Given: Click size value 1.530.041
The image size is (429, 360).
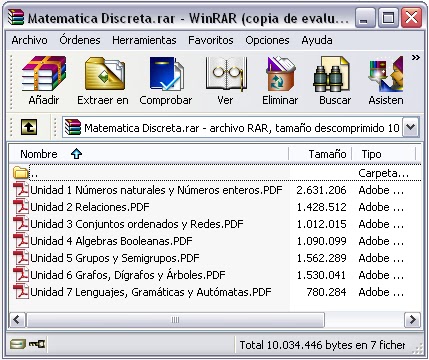Looking at the screenshot, I should pos(321,275).
